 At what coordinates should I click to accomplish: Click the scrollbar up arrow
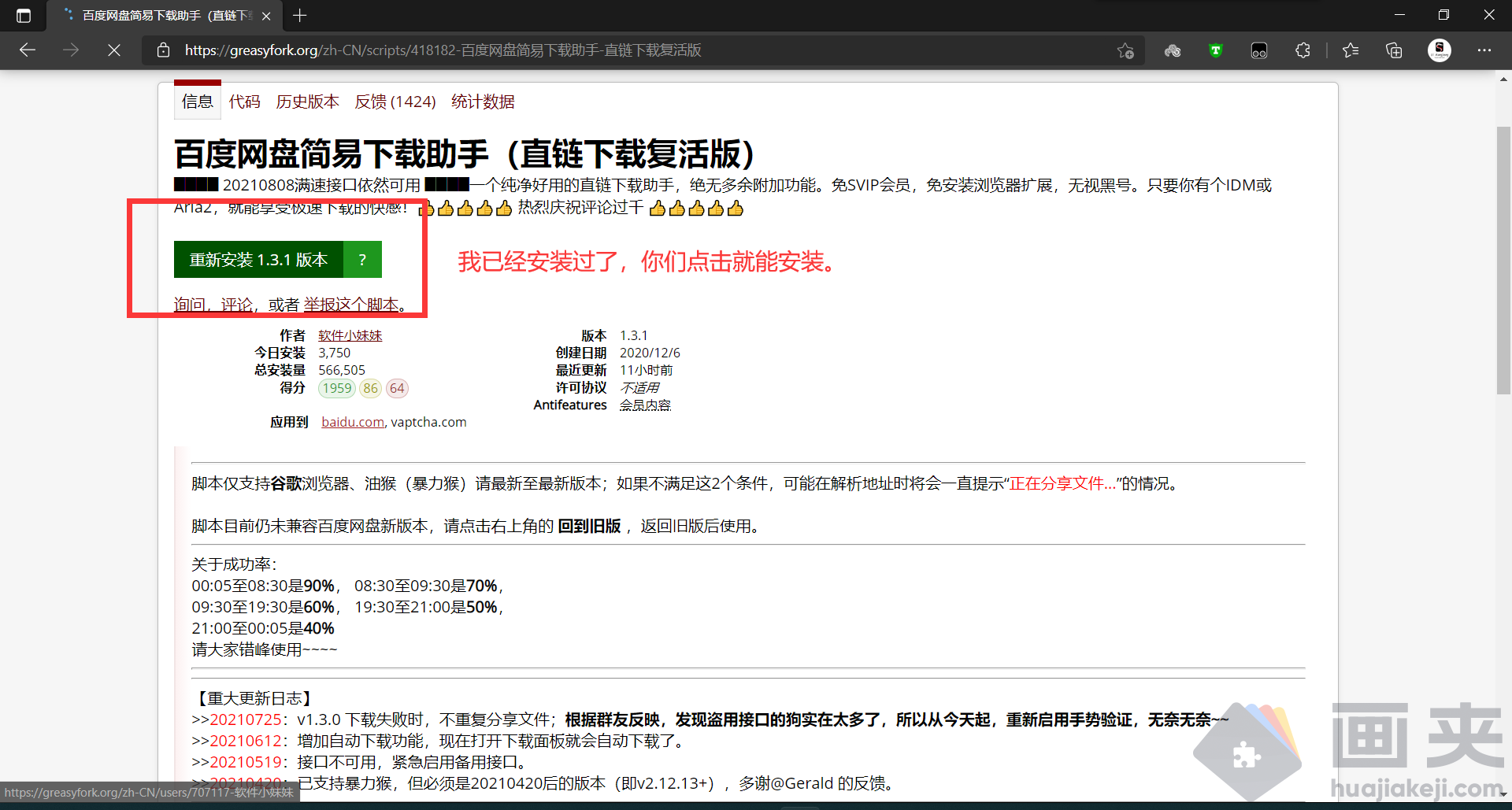1503,79
